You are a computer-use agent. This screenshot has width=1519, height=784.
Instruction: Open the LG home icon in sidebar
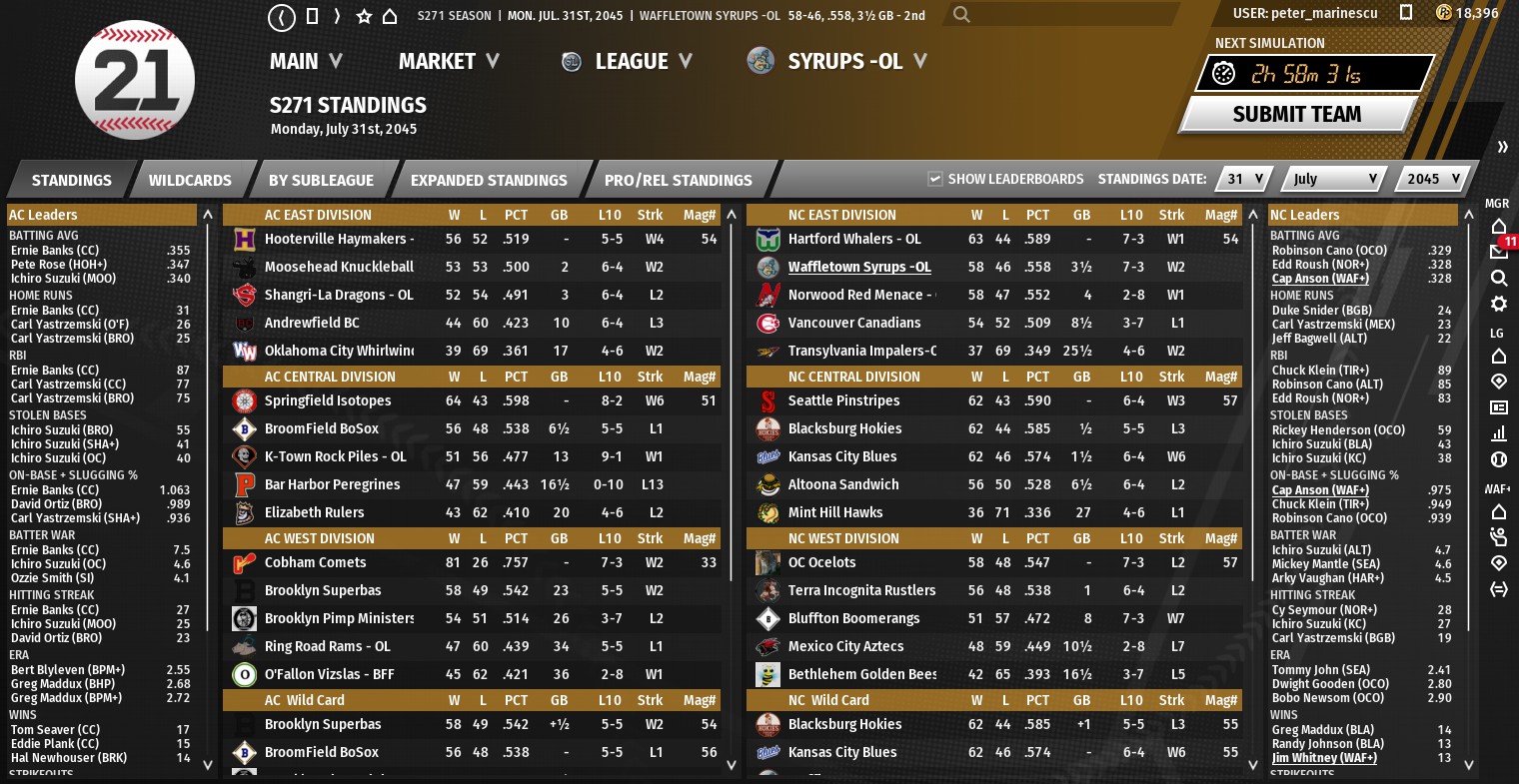1498,357
